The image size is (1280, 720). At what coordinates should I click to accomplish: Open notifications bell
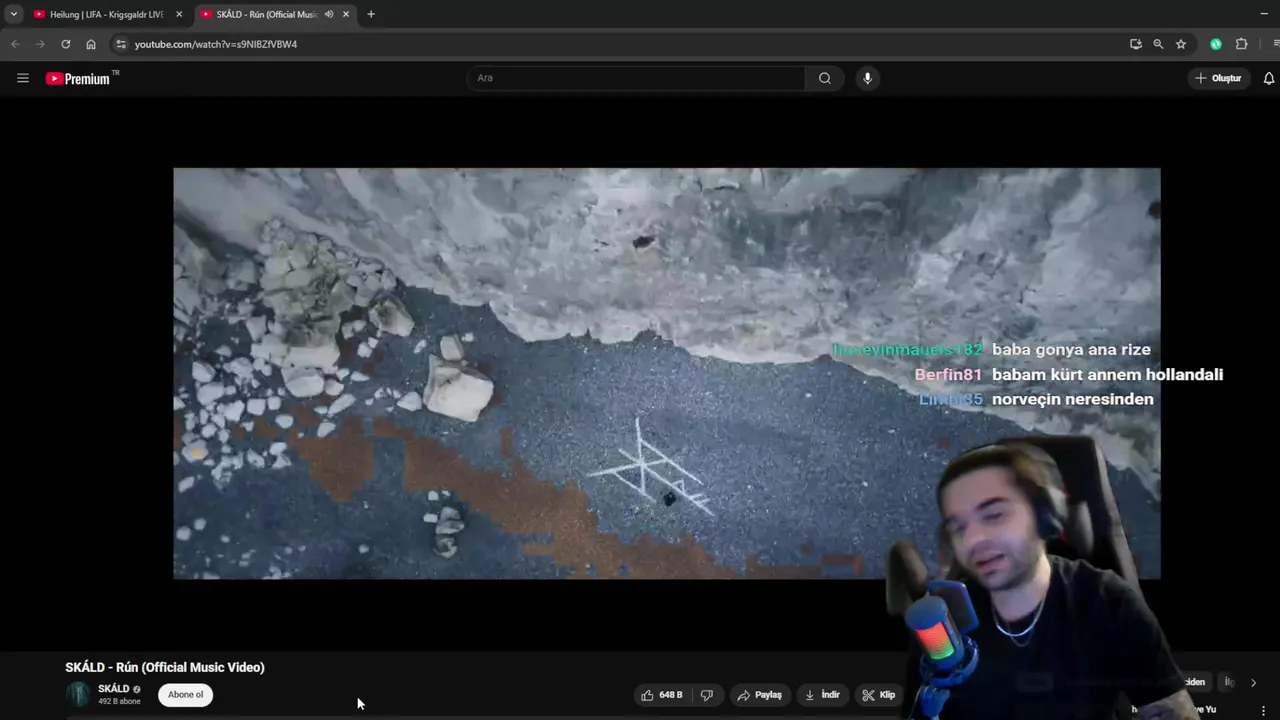point(1269,78)
